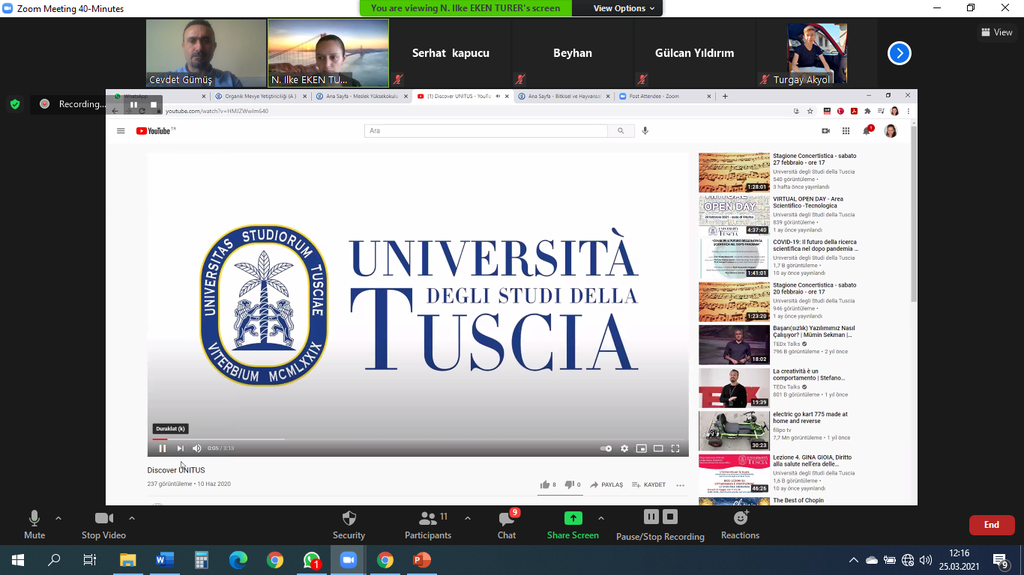The height and width of the screenshot is (575, 1024).
Task: Stop recording via top-left indicator
Action: [153, 105]
